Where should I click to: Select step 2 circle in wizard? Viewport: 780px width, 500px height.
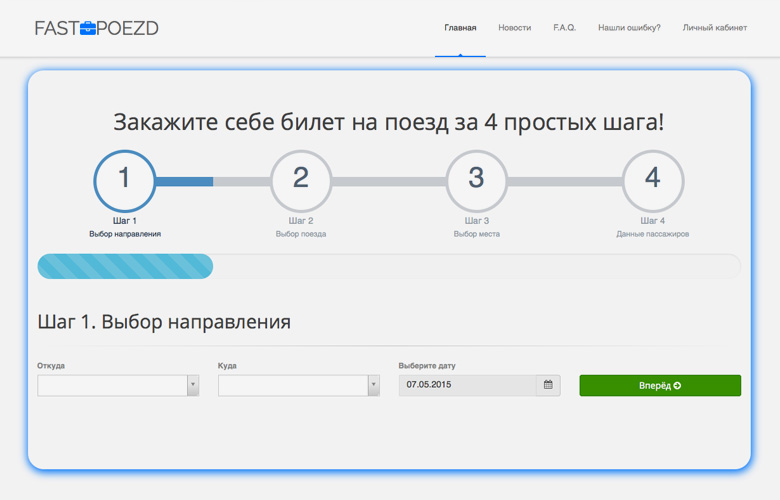(x=300, y=180)
